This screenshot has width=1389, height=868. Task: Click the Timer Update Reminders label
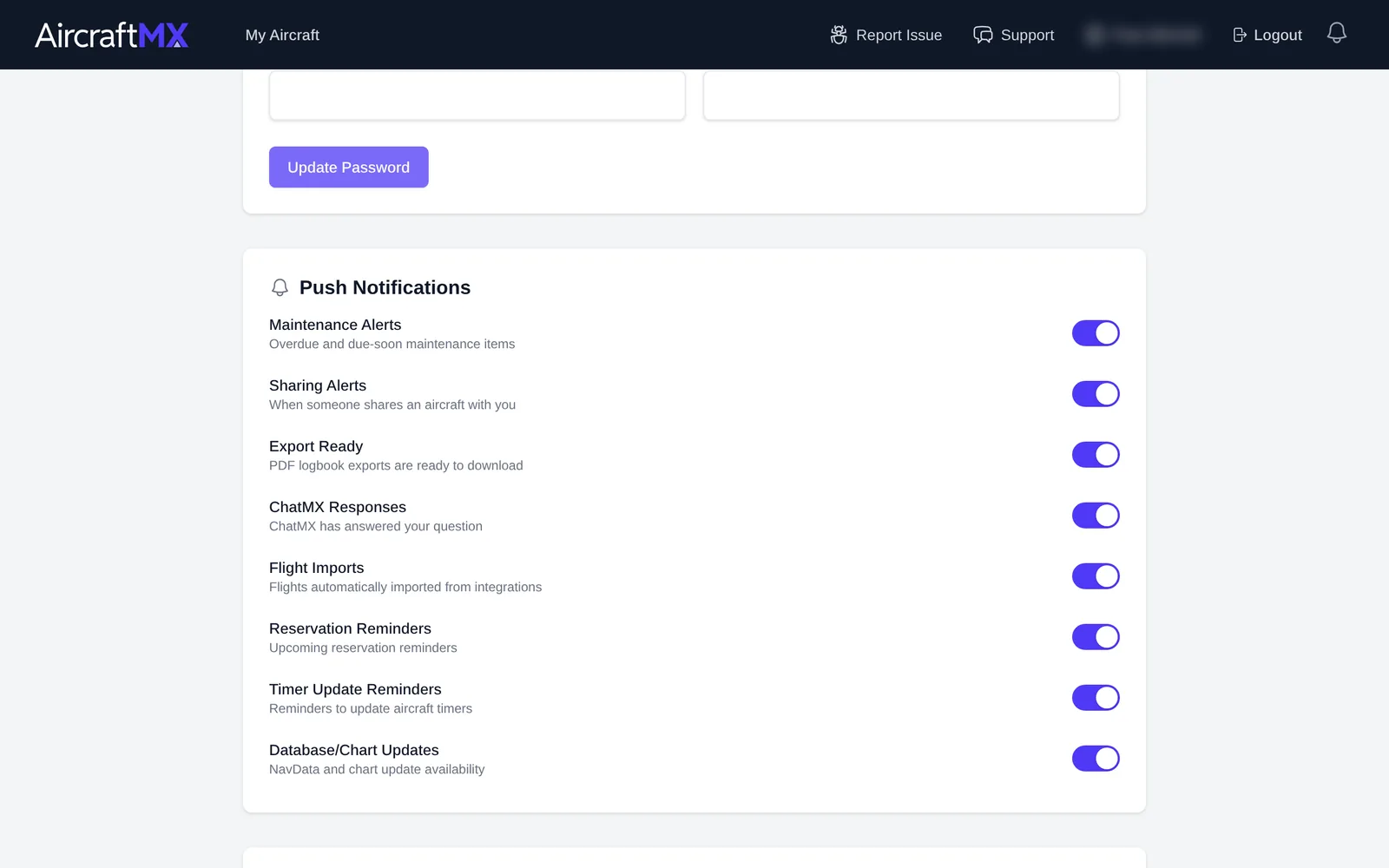click(x=355, y=689)
